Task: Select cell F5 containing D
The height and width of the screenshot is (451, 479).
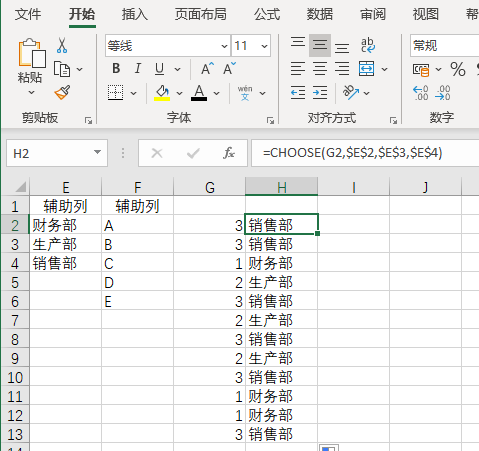Action: [x=137, y=283]
